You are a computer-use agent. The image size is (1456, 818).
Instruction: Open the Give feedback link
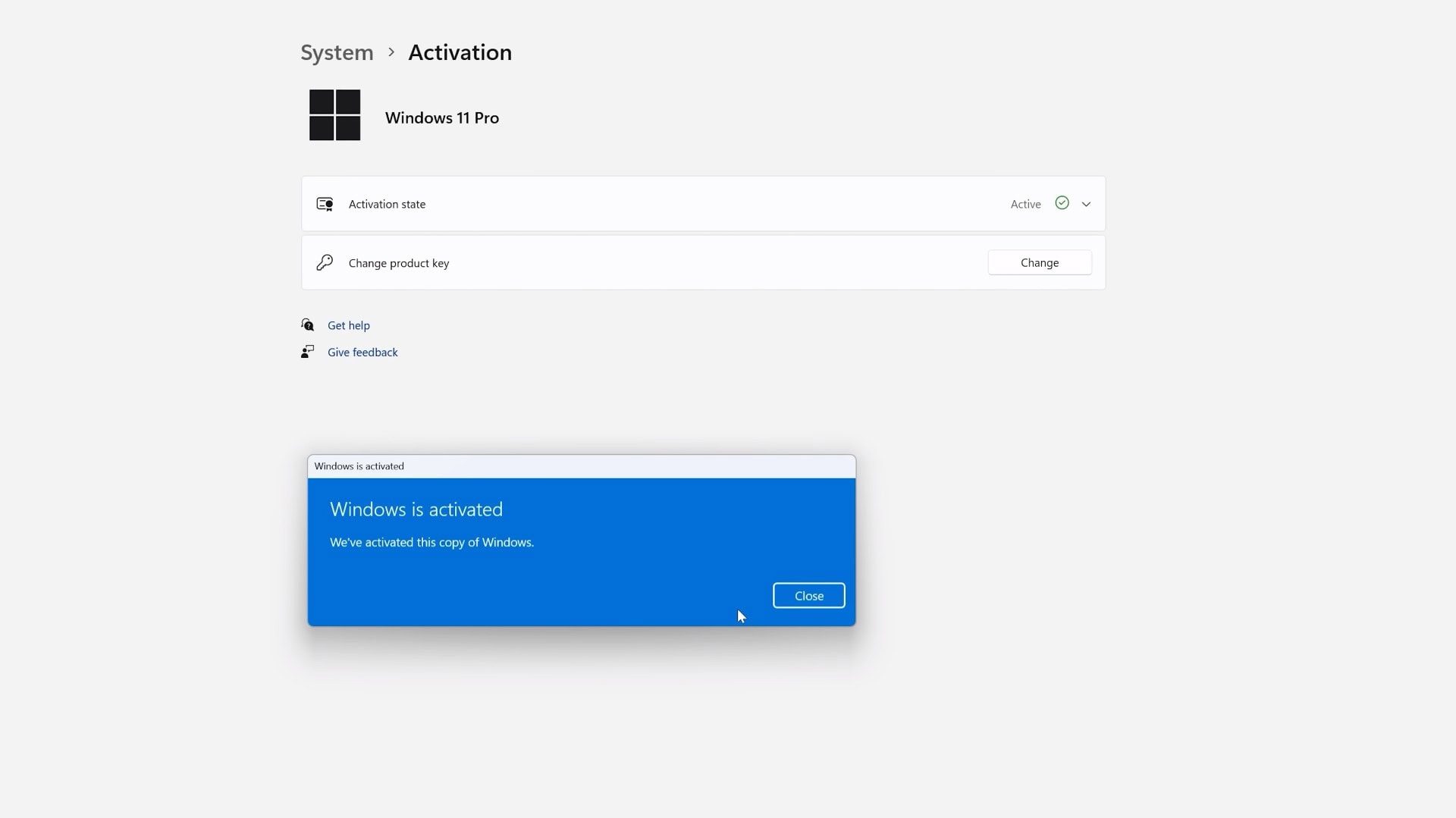(362, 352)
